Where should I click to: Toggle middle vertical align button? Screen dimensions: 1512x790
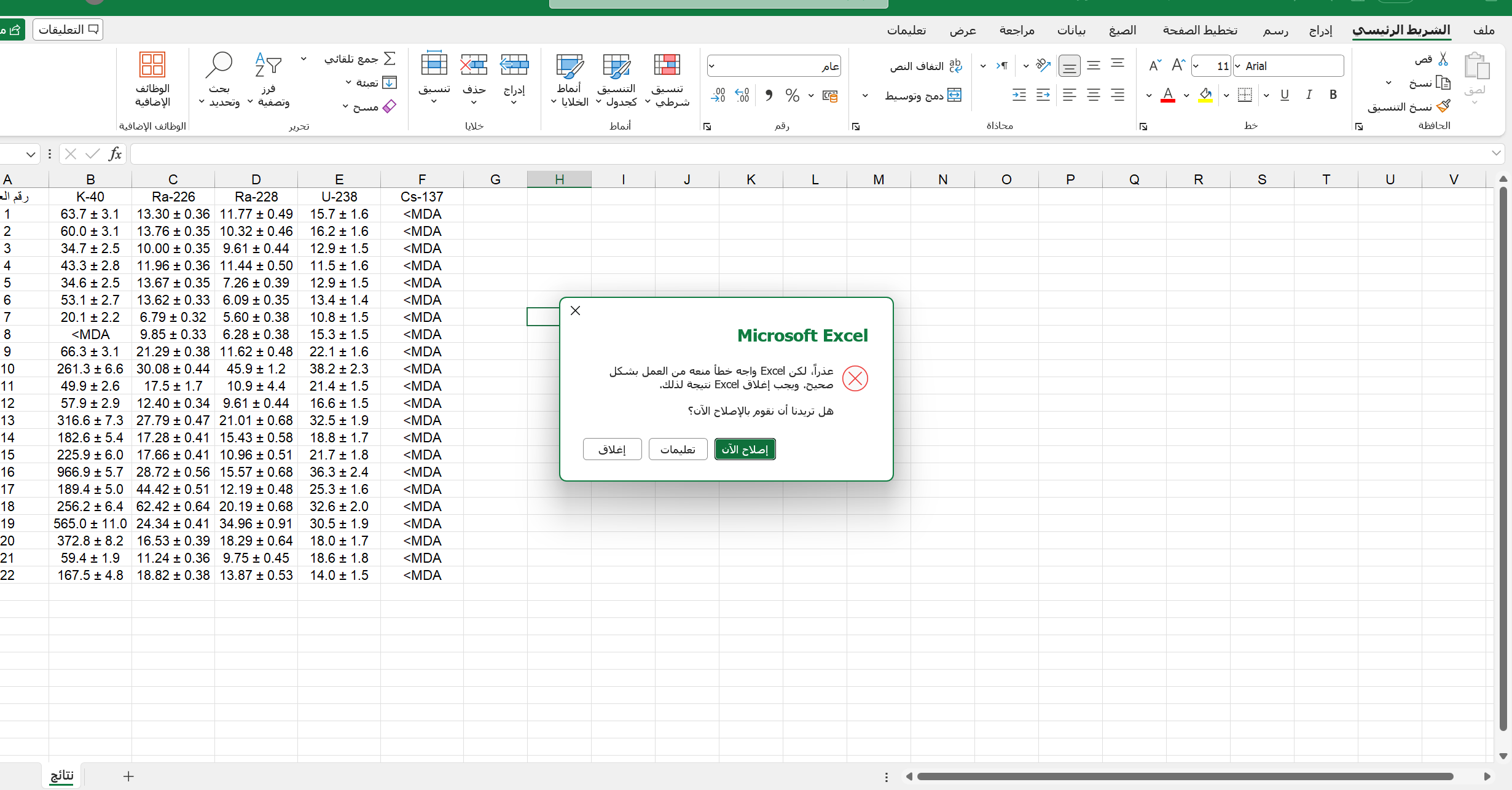tap(1094, 65)
